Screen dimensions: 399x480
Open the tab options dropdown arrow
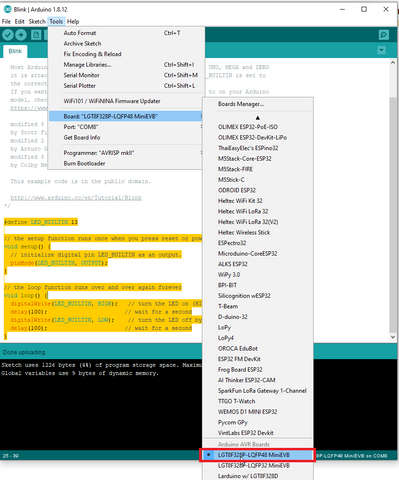381,51
